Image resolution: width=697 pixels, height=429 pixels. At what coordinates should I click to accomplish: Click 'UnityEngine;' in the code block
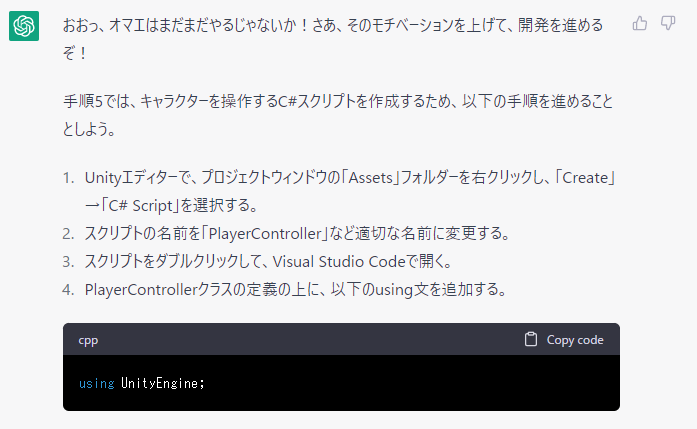pos(163,383)
